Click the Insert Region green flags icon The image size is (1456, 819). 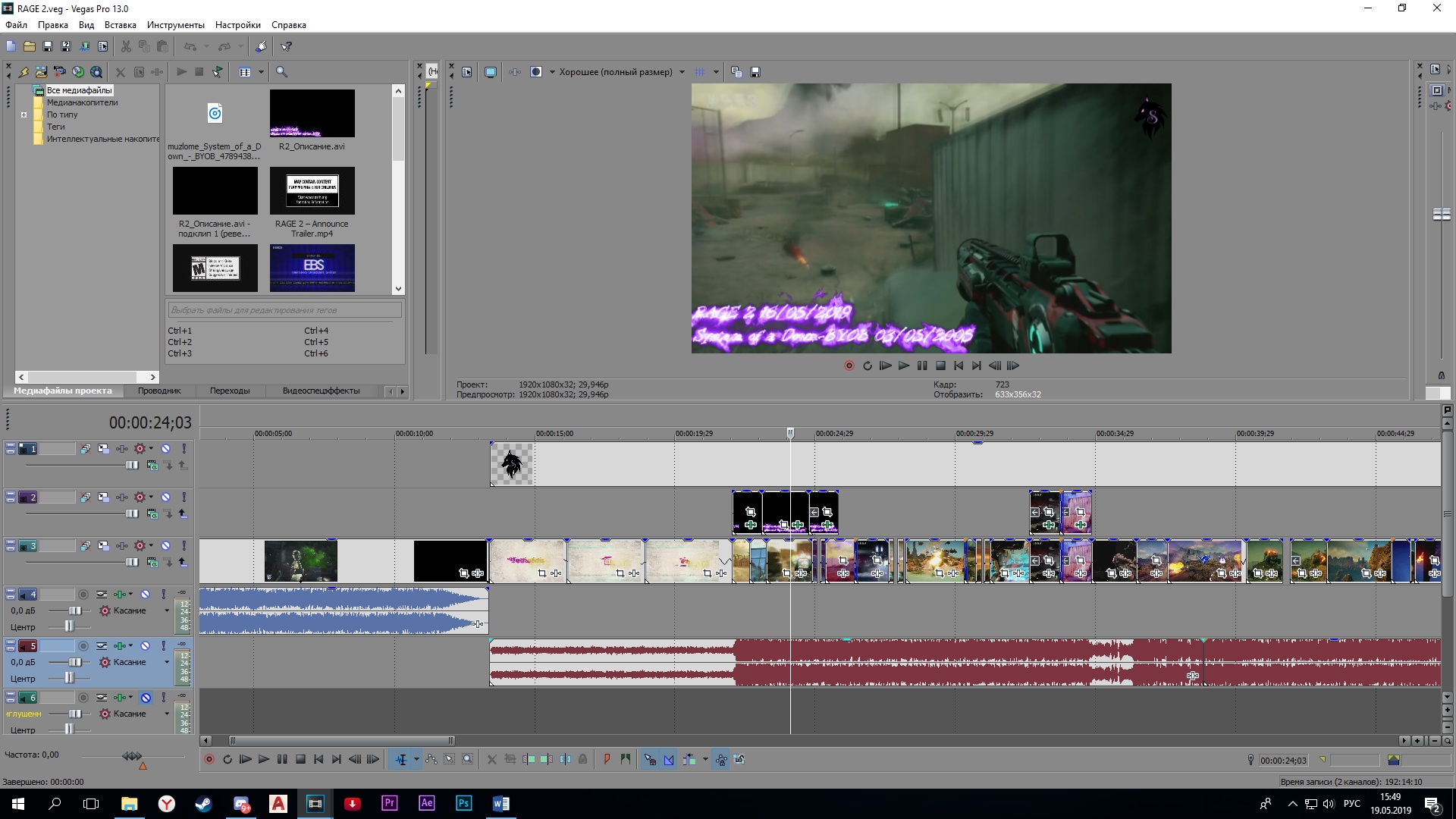(625, 759)
